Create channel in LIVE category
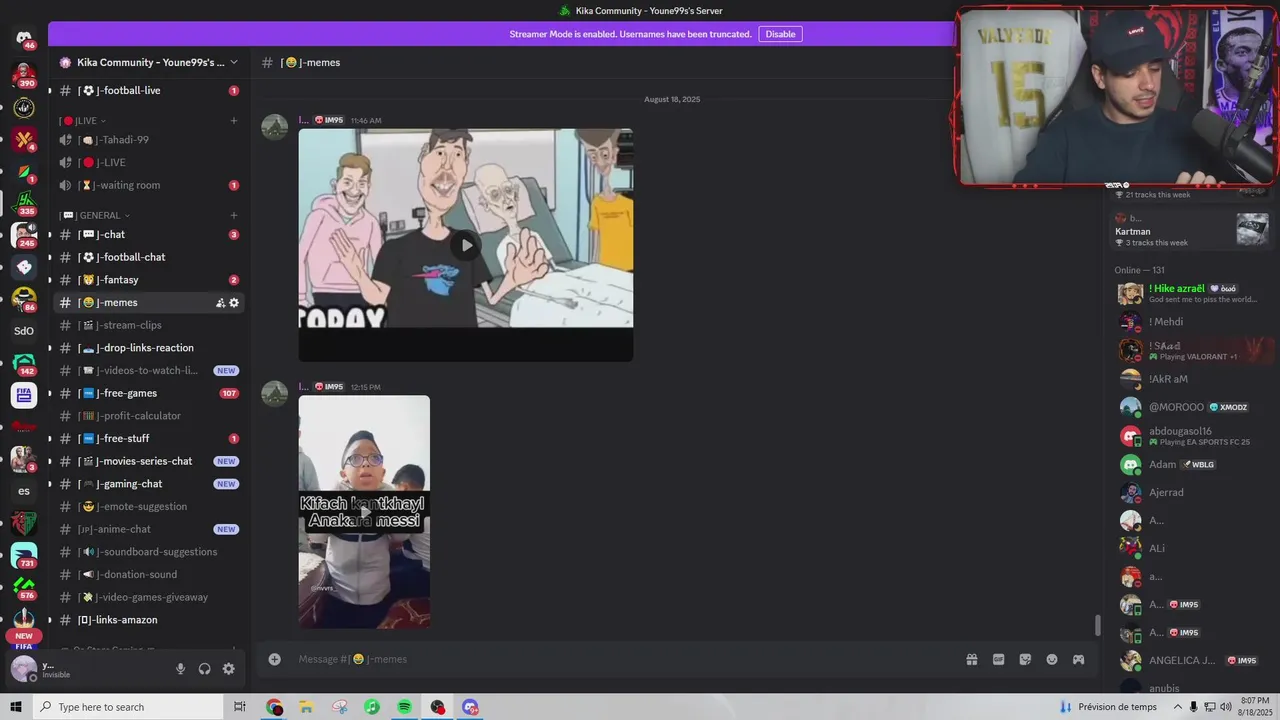Image resolution: width=1280 pixels, height=720 pixels. tap(234, 121)
